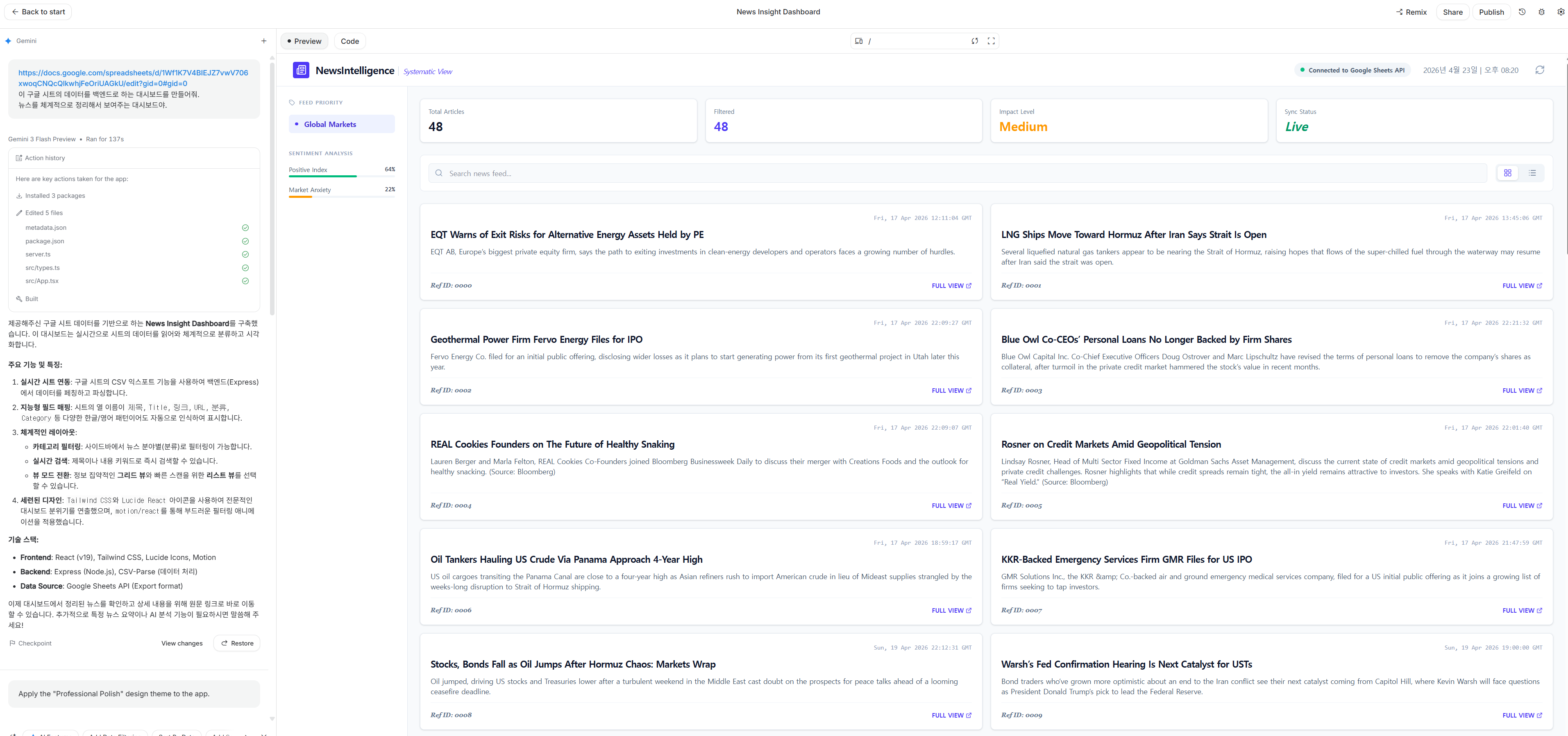Click the "src/App.tsx" file entry
This screenshot has width=1568, height=736.
[x=42, y=281]
